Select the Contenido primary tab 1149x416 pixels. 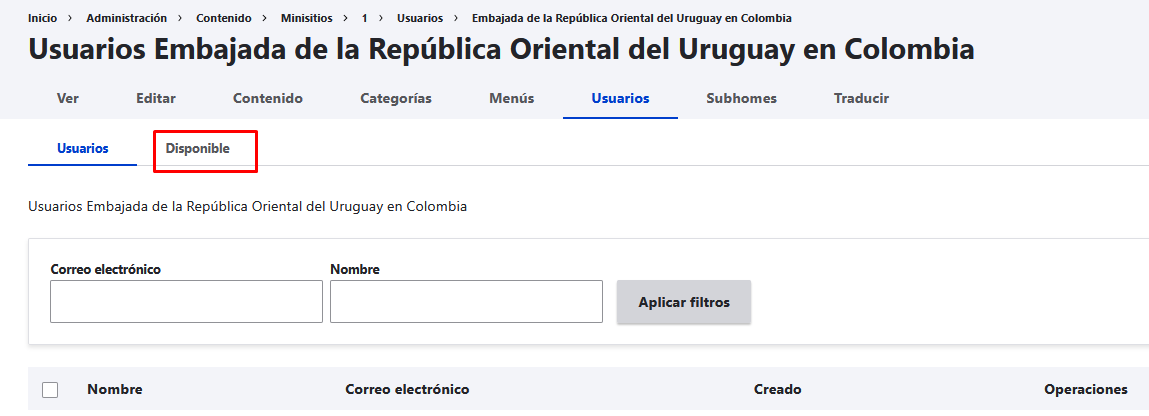(x=268, y=98)
